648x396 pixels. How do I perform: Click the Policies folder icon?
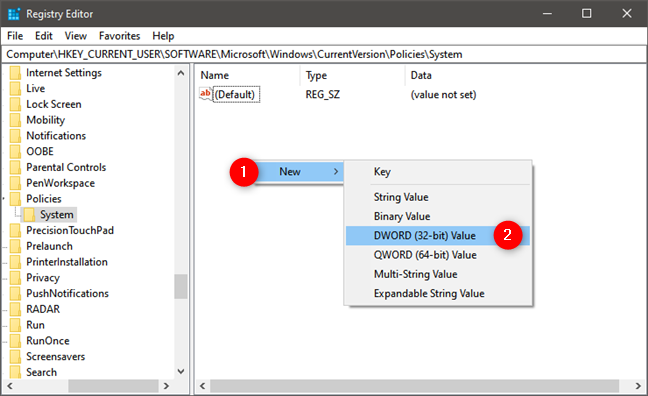coord(15,199)
